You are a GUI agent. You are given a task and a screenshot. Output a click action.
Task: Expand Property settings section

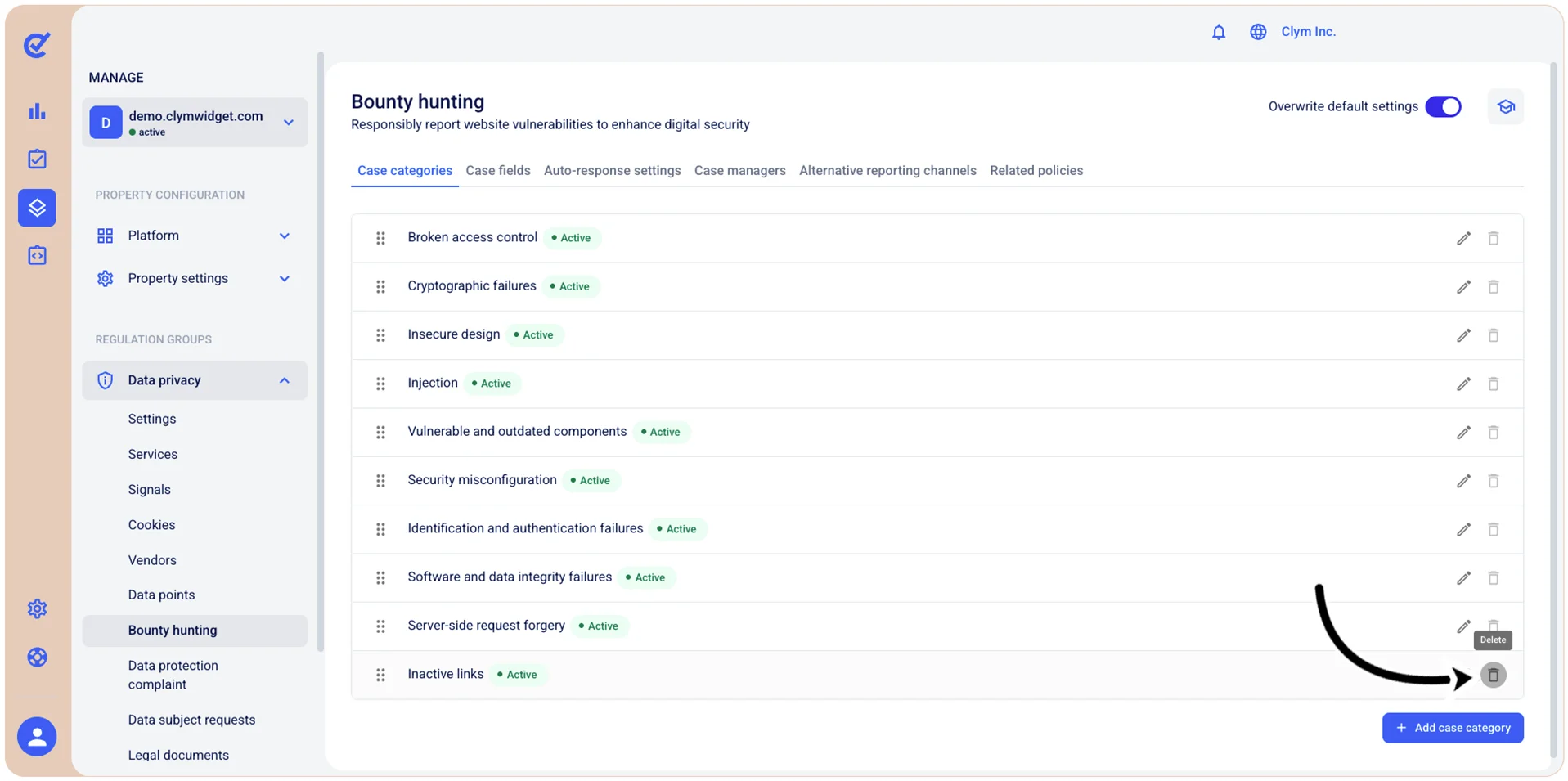pyautogui.click(x=195, y=278)
